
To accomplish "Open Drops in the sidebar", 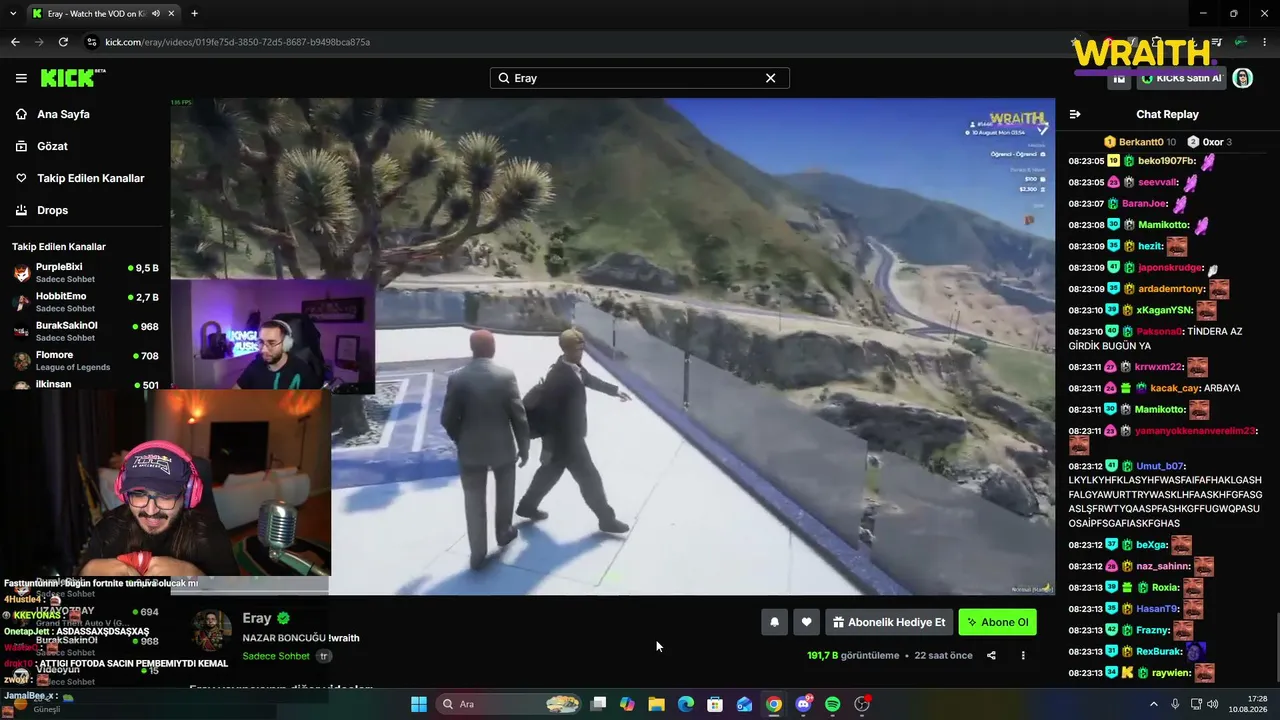I will tap(52, 210).
